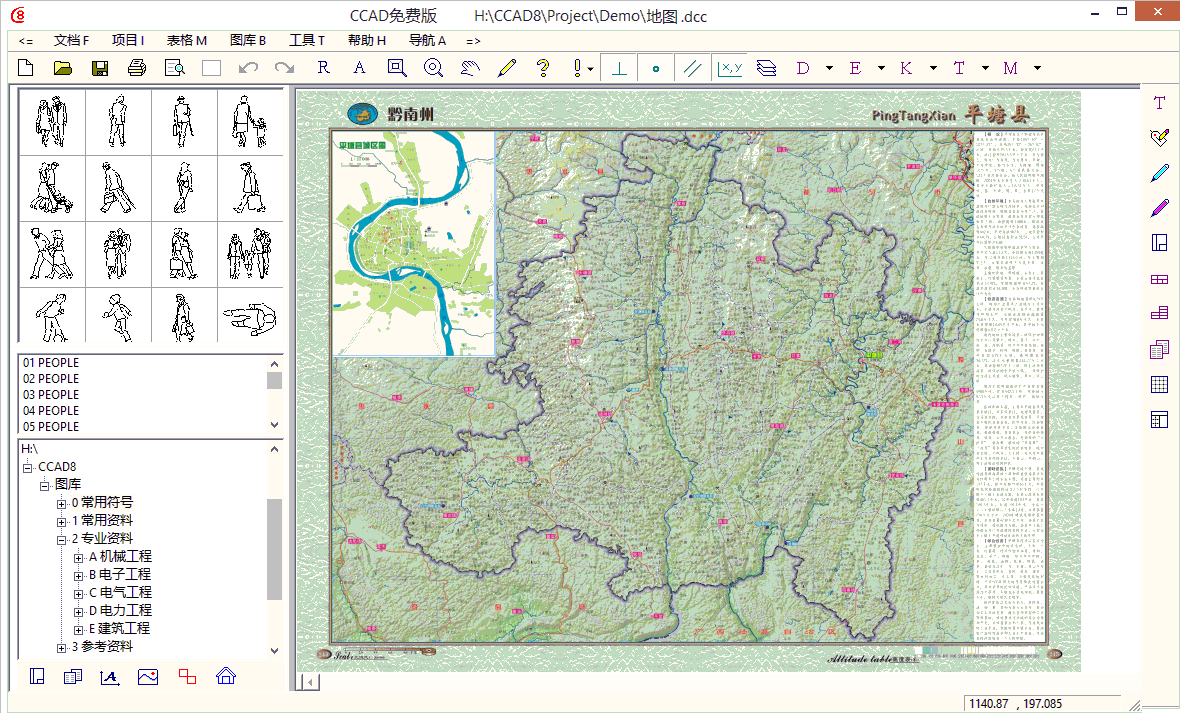Click the red overlapping squares icon
The image size is (1180, 713).
pos(187,676)
